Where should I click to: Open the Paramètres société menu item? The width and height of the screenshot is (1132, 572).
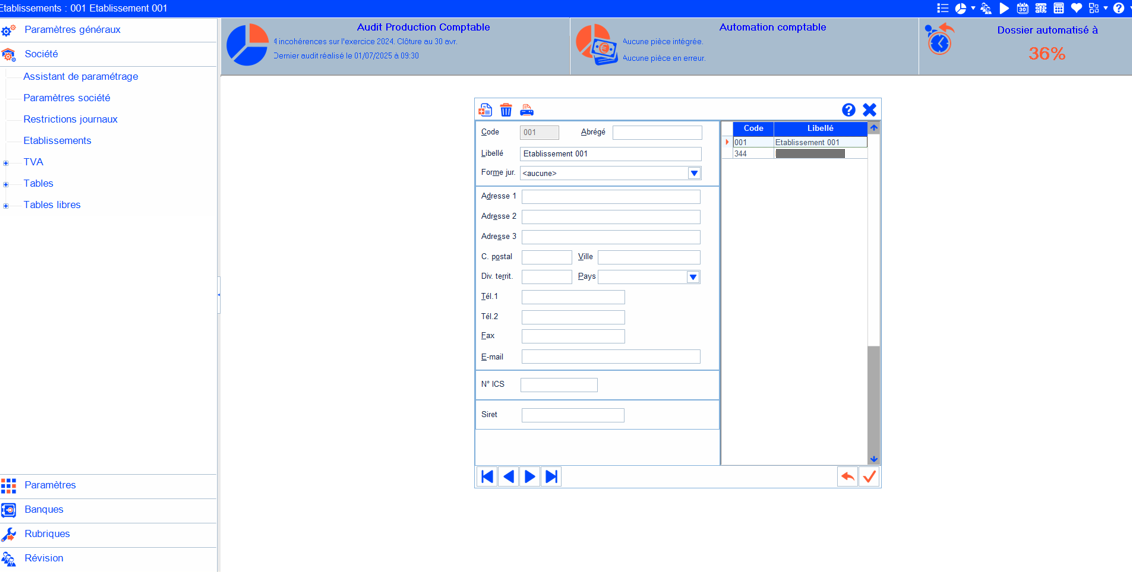66,98
